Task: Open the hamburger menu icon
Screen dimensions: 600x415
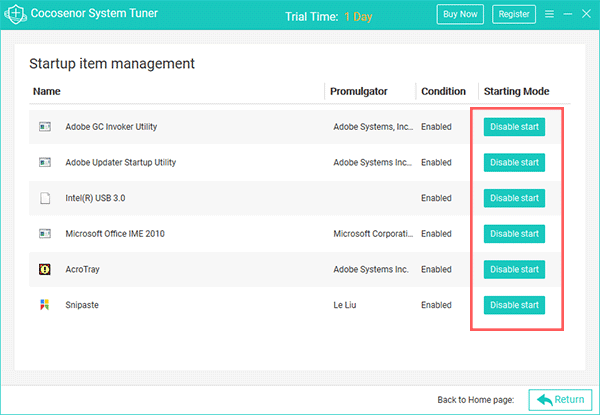Action: click(549, 14)
